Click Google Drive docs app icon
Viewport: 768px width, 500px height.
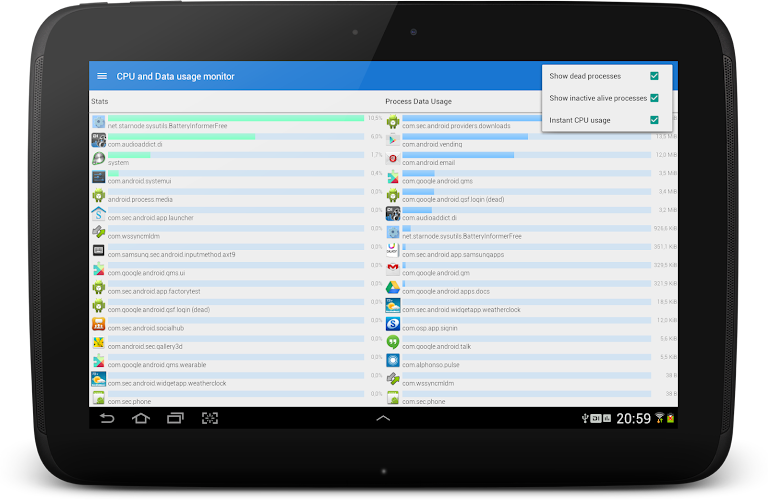[x=393, y=287]
